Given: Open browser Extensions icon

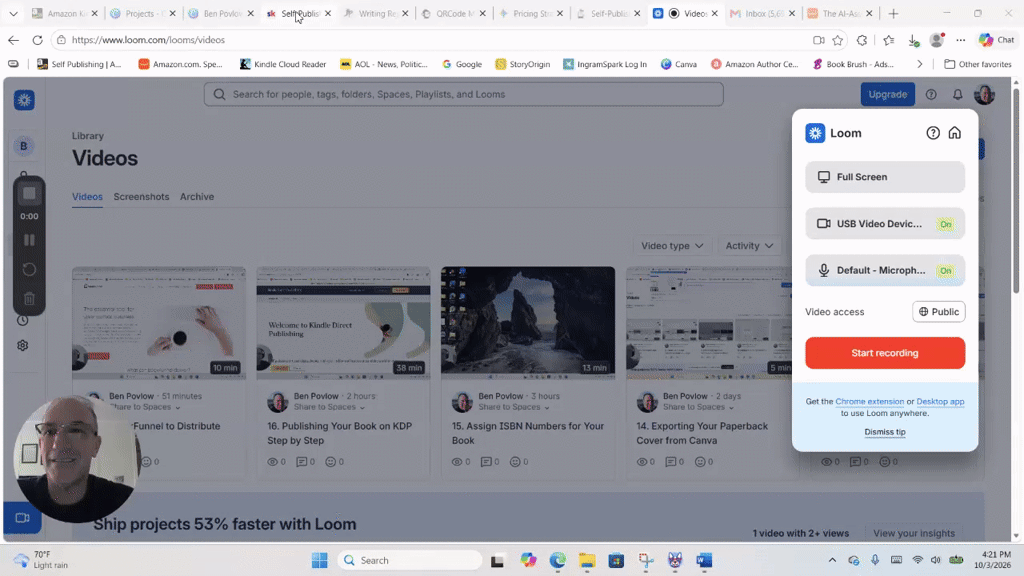Looking at the screenshot, I should 862,40.
